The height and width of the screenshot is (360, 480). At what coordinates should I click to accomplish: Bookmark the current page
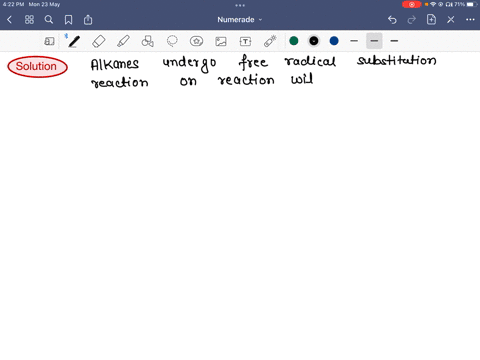pos(68,20)
